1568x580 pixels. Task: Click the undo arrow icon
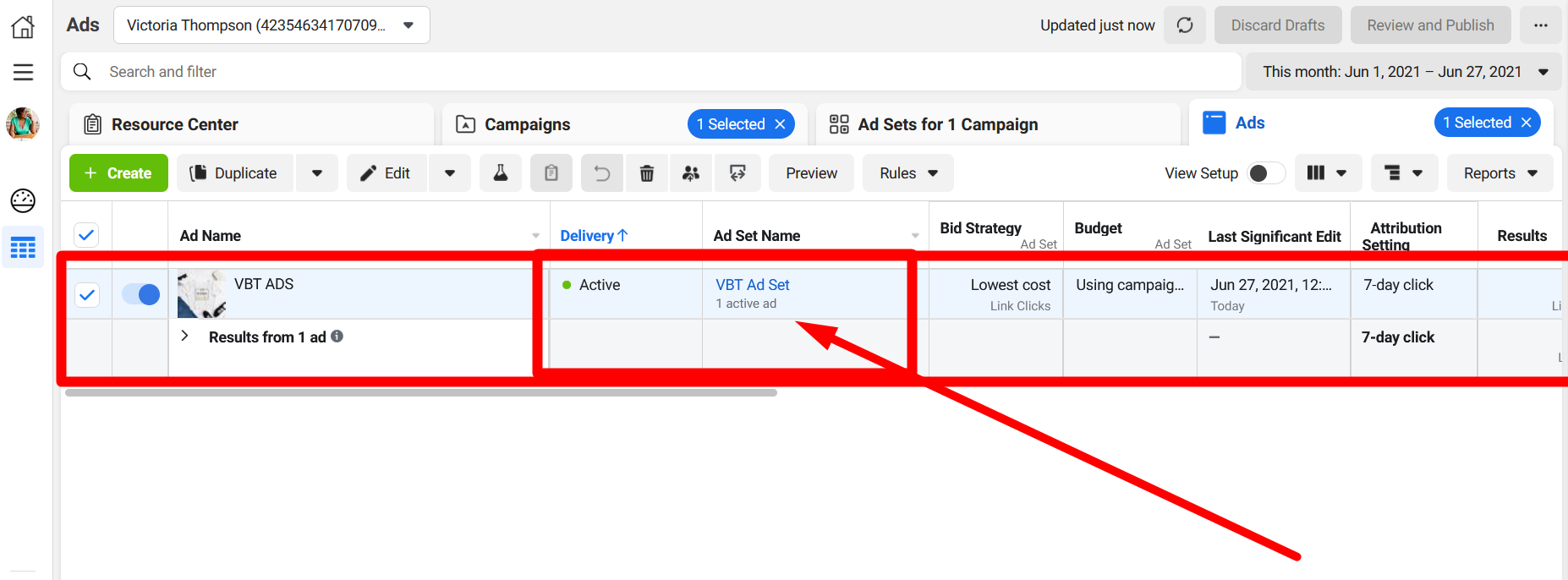(x=601, y=173)
